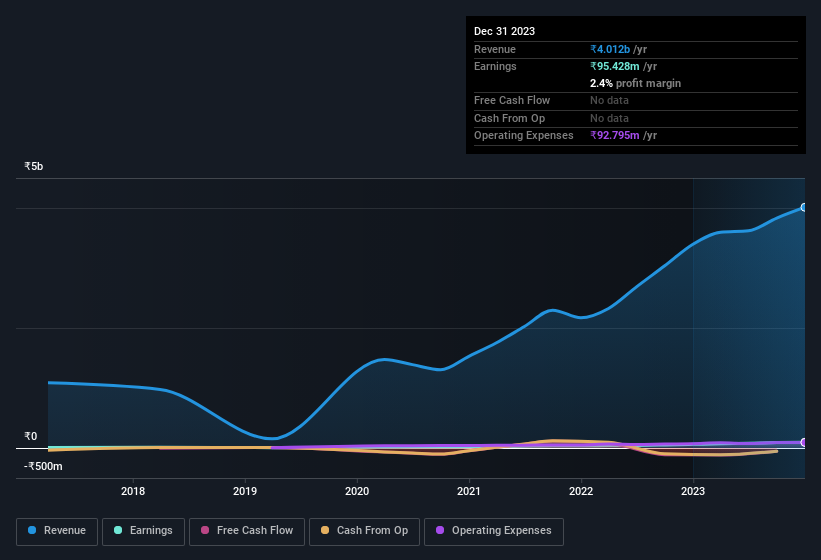This screenshot has height=560, width=821.
Task: Toggle Free Cash Flow series visibility
Action: [247, 531]
